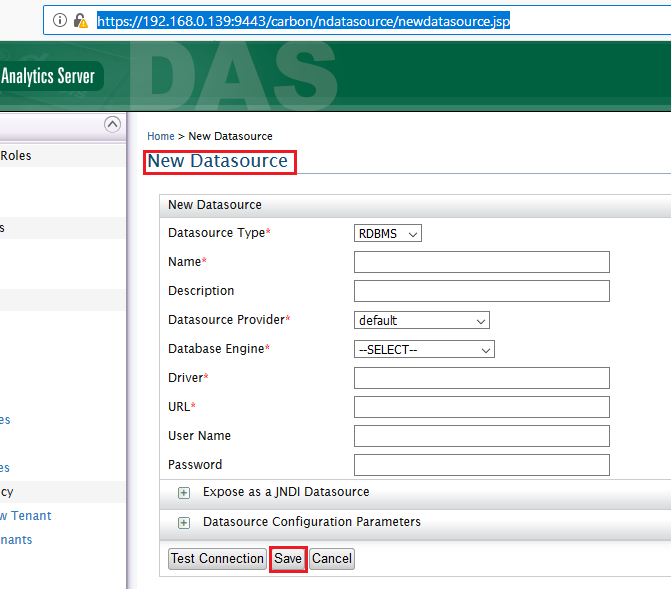Click the Cancel button

click(x=332, y=559)
